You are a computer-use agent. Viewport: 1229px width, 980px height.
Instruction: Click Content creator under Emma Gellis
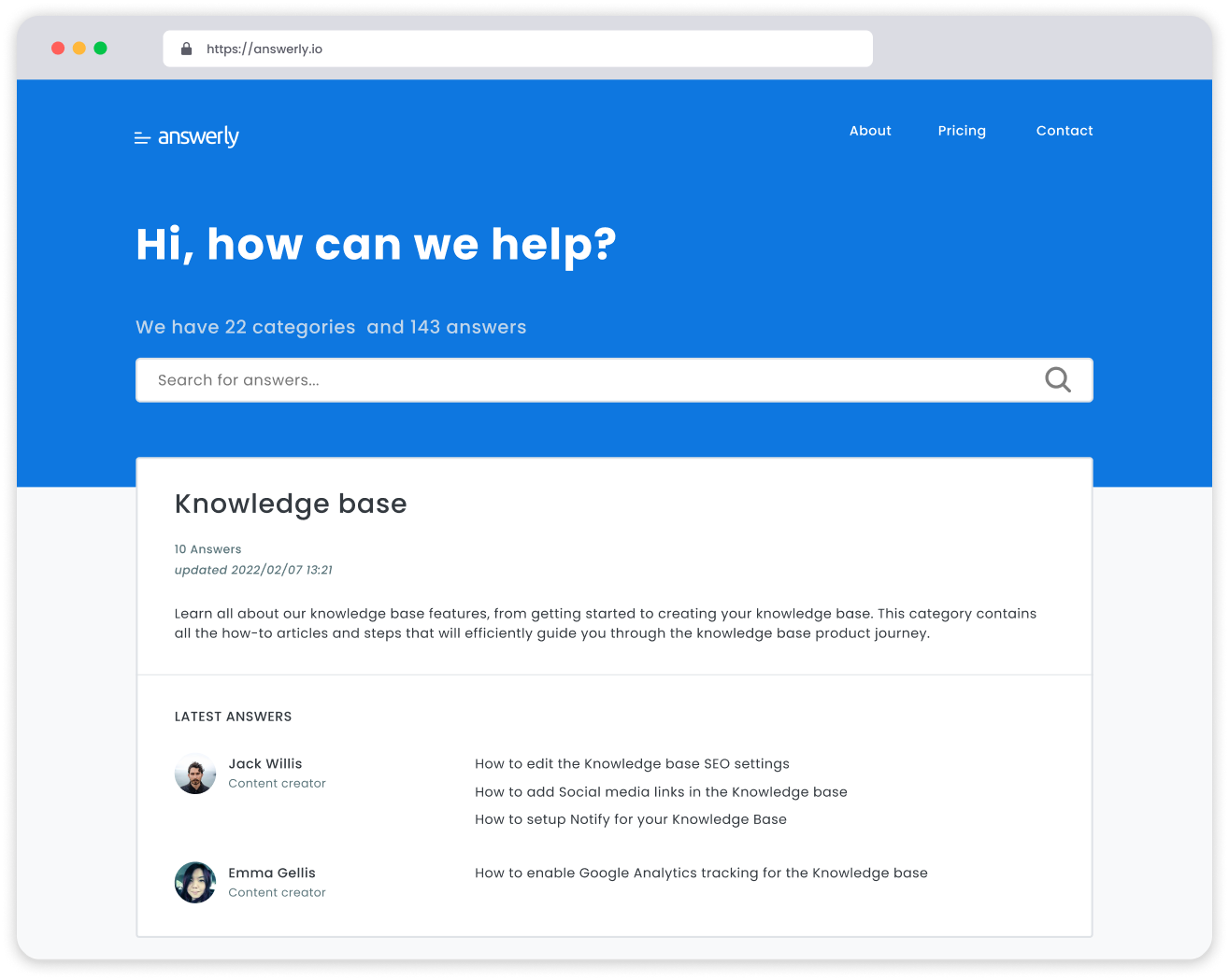tap(278, 892)
